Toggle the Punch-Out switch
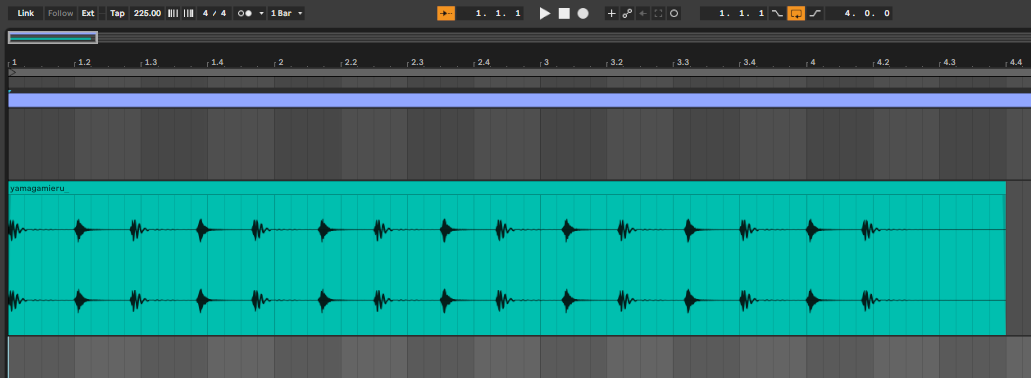Image resolution: width=1031 pixels, height=378 pixels. click(815, 13)
